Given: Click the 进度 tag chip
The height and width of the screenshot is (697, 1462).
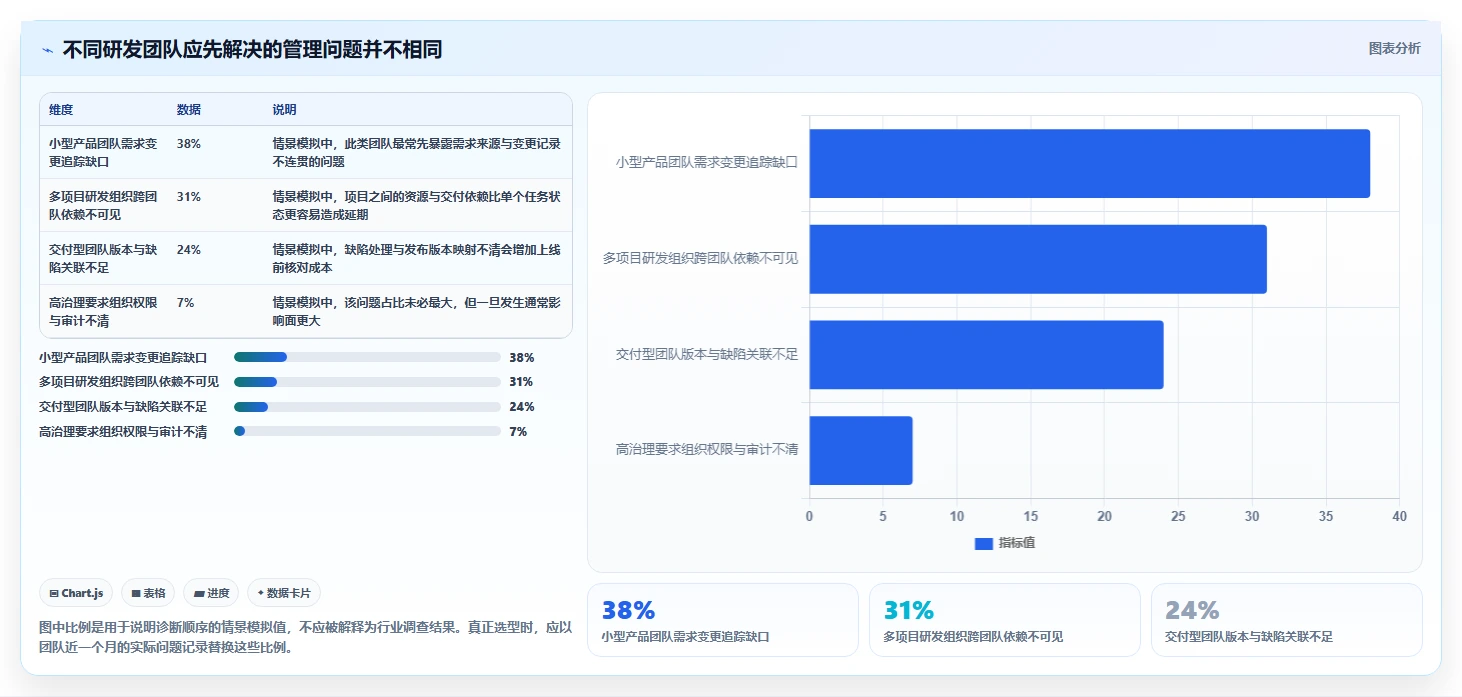Looking at the screenshot, I should [x=211, y=593].
